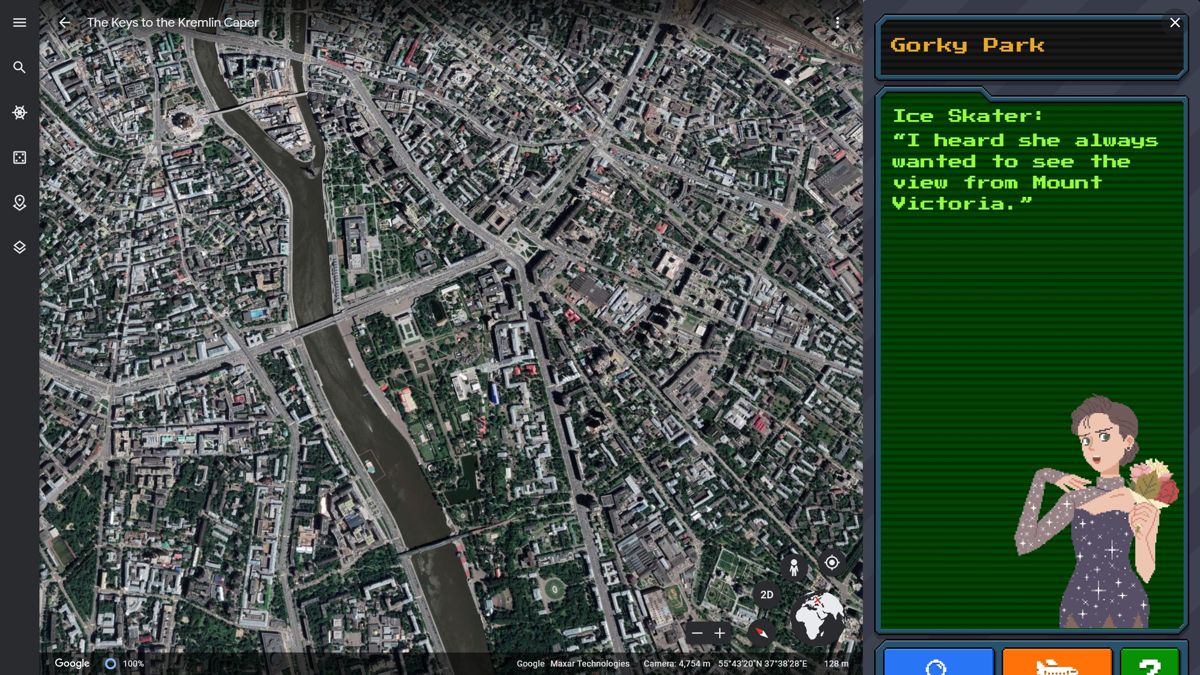
Task: Toggle the map into 2D view
Action: click(768, 593)
